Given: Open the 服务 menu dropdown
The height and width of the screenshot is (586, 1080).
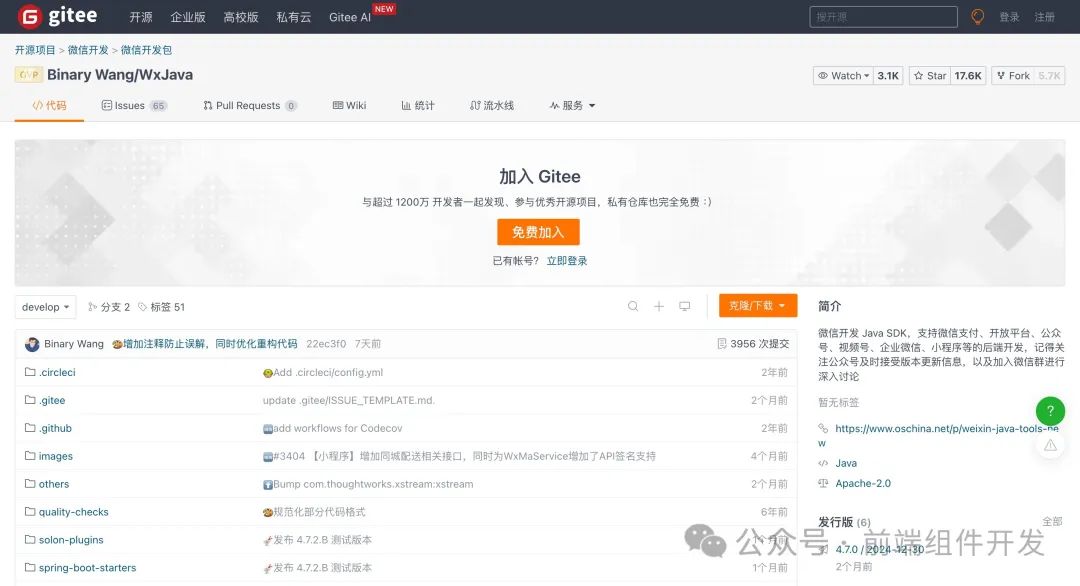Looking at the screenshot, I should [x=572, y=105].
